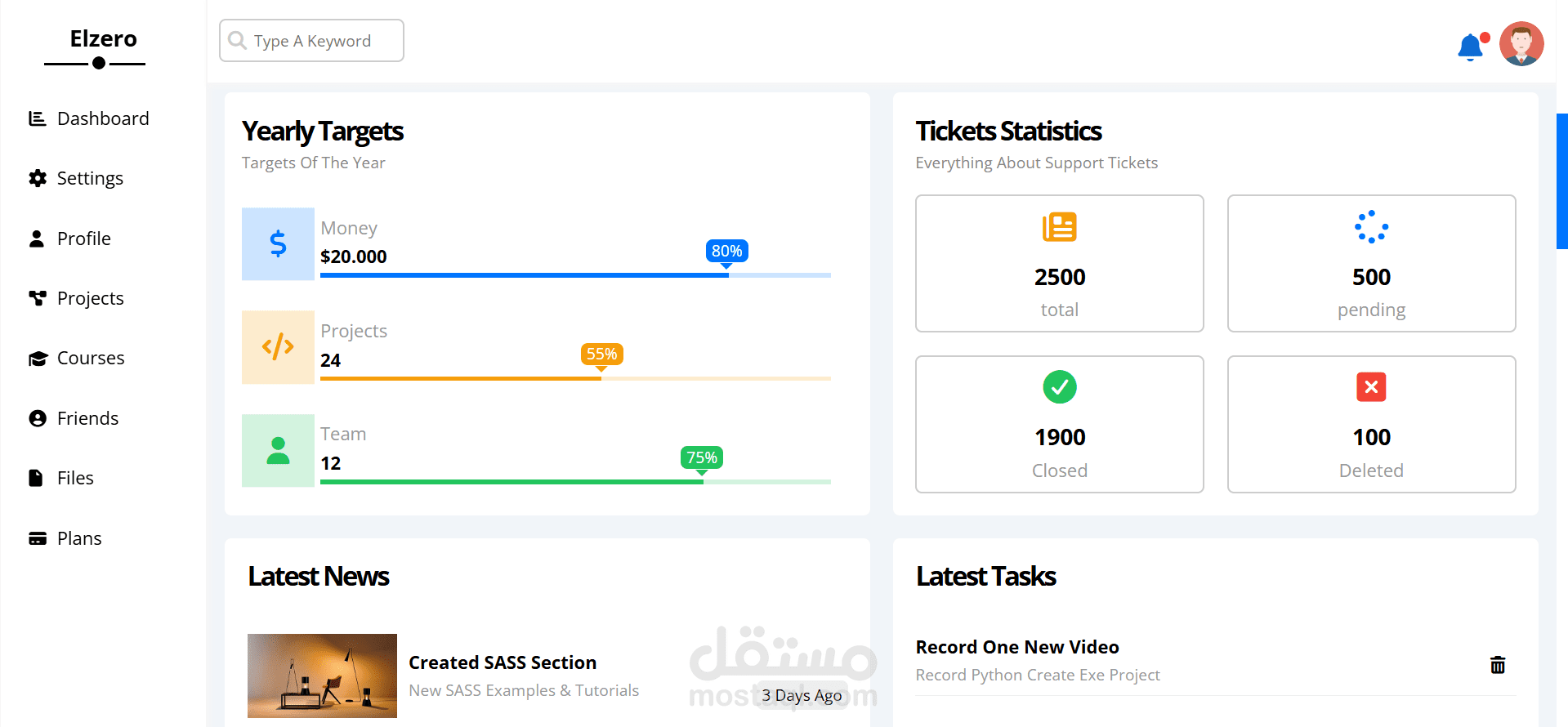1568x727 pixels.
Task: Open the user avatar profile picture
Action: [x=1521, y=44]
